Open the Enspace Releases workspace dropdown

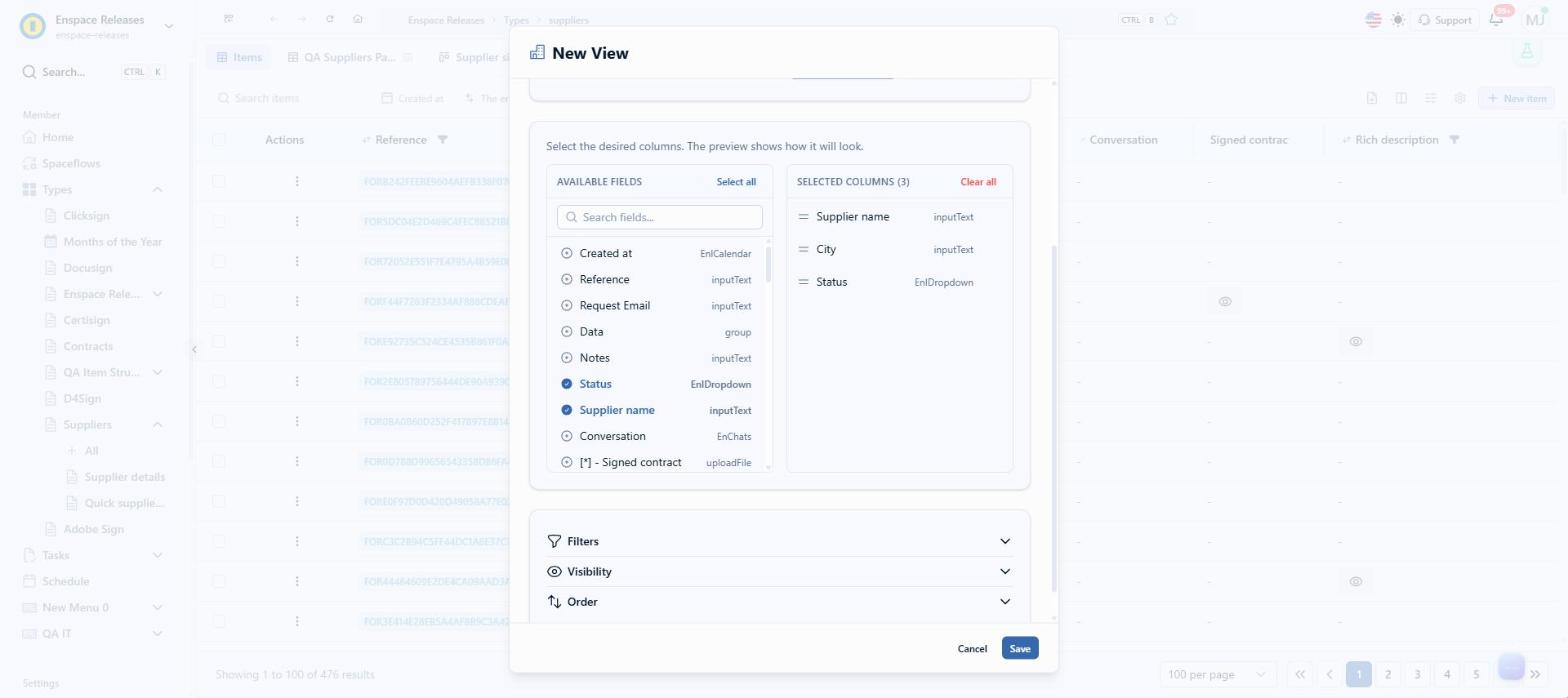tap(168, 26)
